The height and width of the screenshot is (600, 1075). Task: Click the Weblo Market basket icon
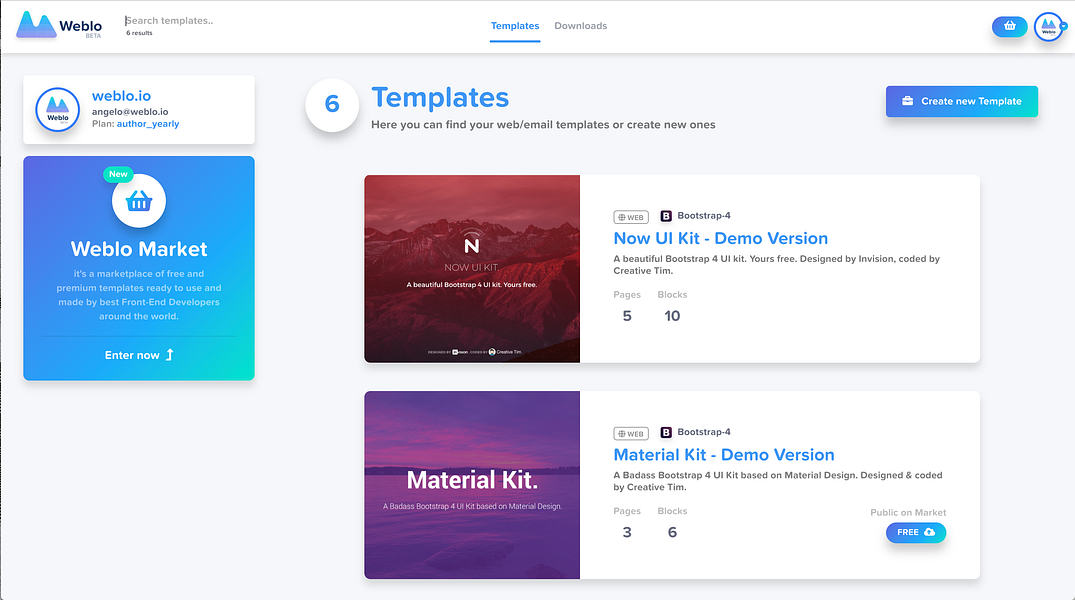138,201
